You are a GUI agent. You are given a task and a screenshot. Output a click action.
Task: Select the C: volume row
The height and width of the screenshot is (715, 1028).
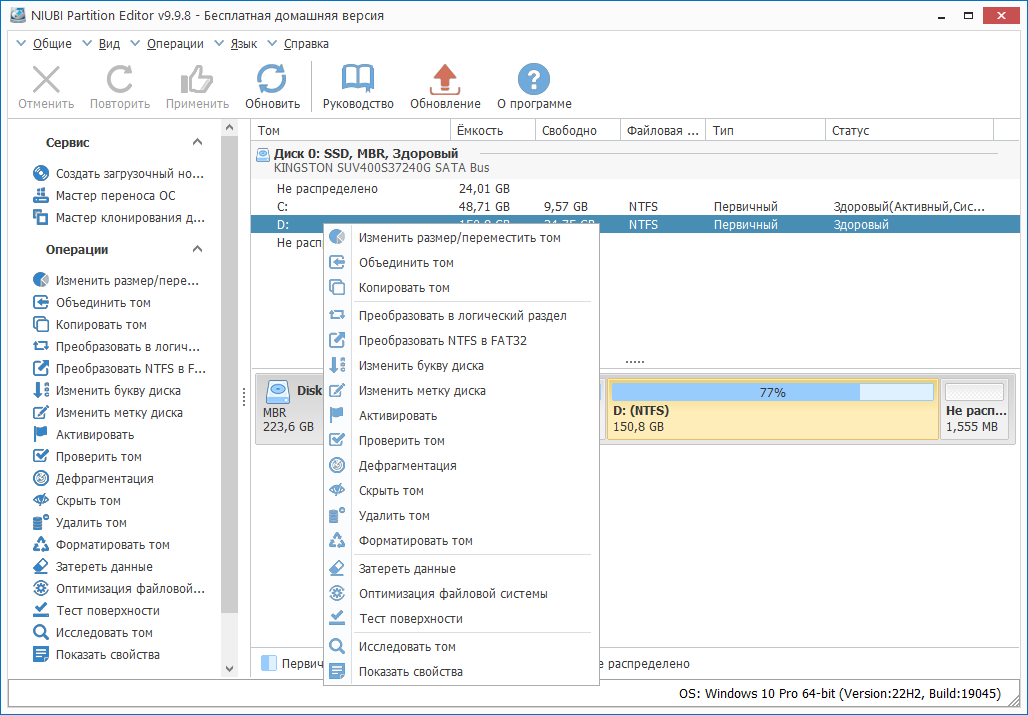click(635, 206)
